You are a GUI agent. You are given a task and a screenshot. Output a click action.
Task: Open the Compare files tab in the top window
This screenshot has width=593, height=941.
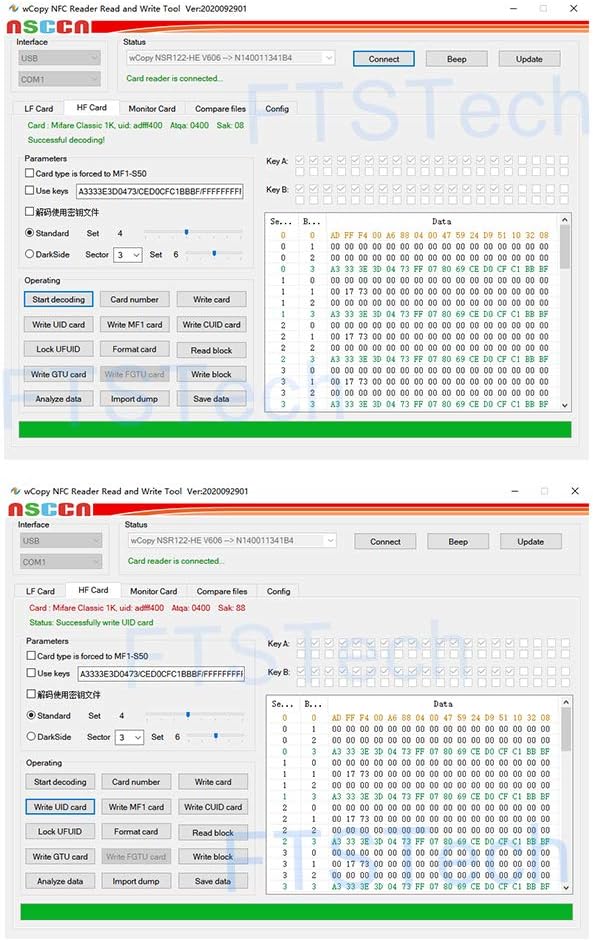click(220, 109)
